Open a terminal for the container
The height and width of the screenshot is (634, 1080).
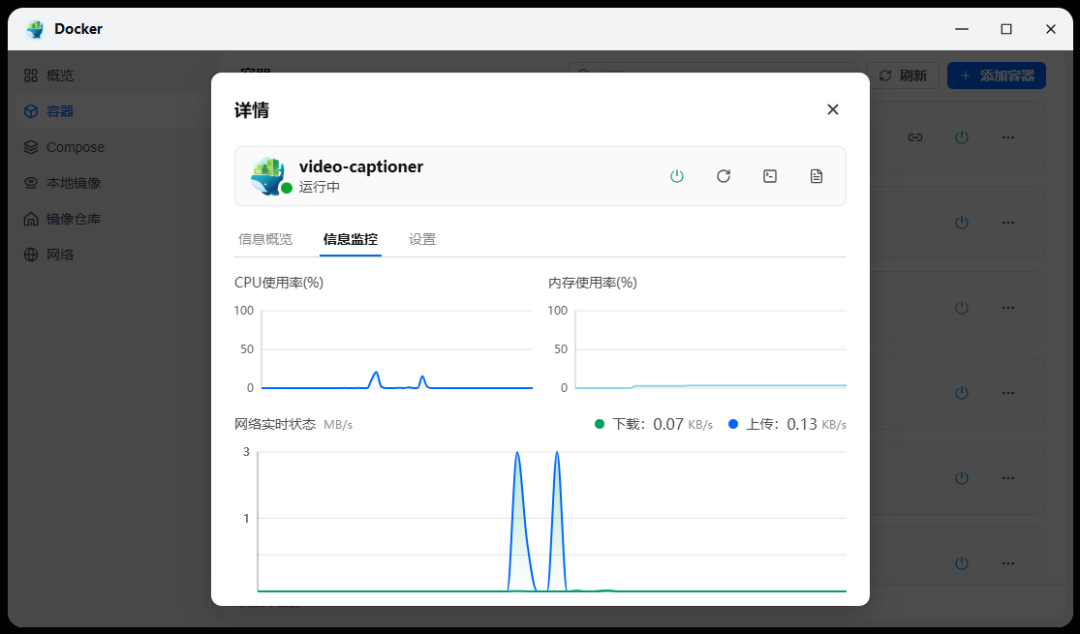tap(770, 176)
